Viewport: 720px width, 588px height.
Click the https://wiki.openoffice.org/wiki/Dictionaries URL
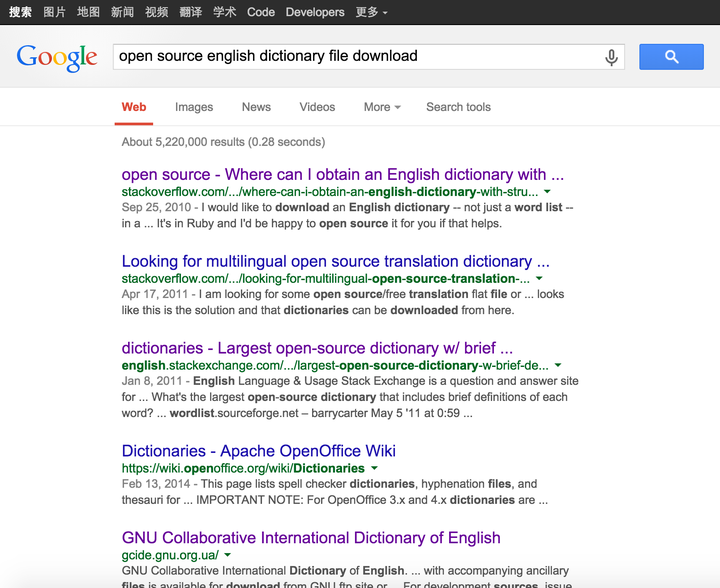click(x=243, y=468)
